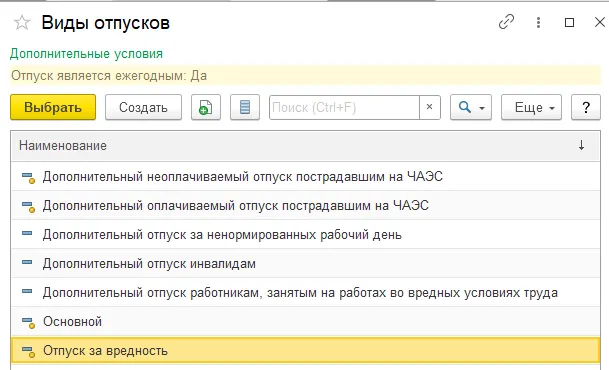Open the three-dot window menu
Image resolution: width=609 pixels, height=370 pixels.
pos(538,22)
